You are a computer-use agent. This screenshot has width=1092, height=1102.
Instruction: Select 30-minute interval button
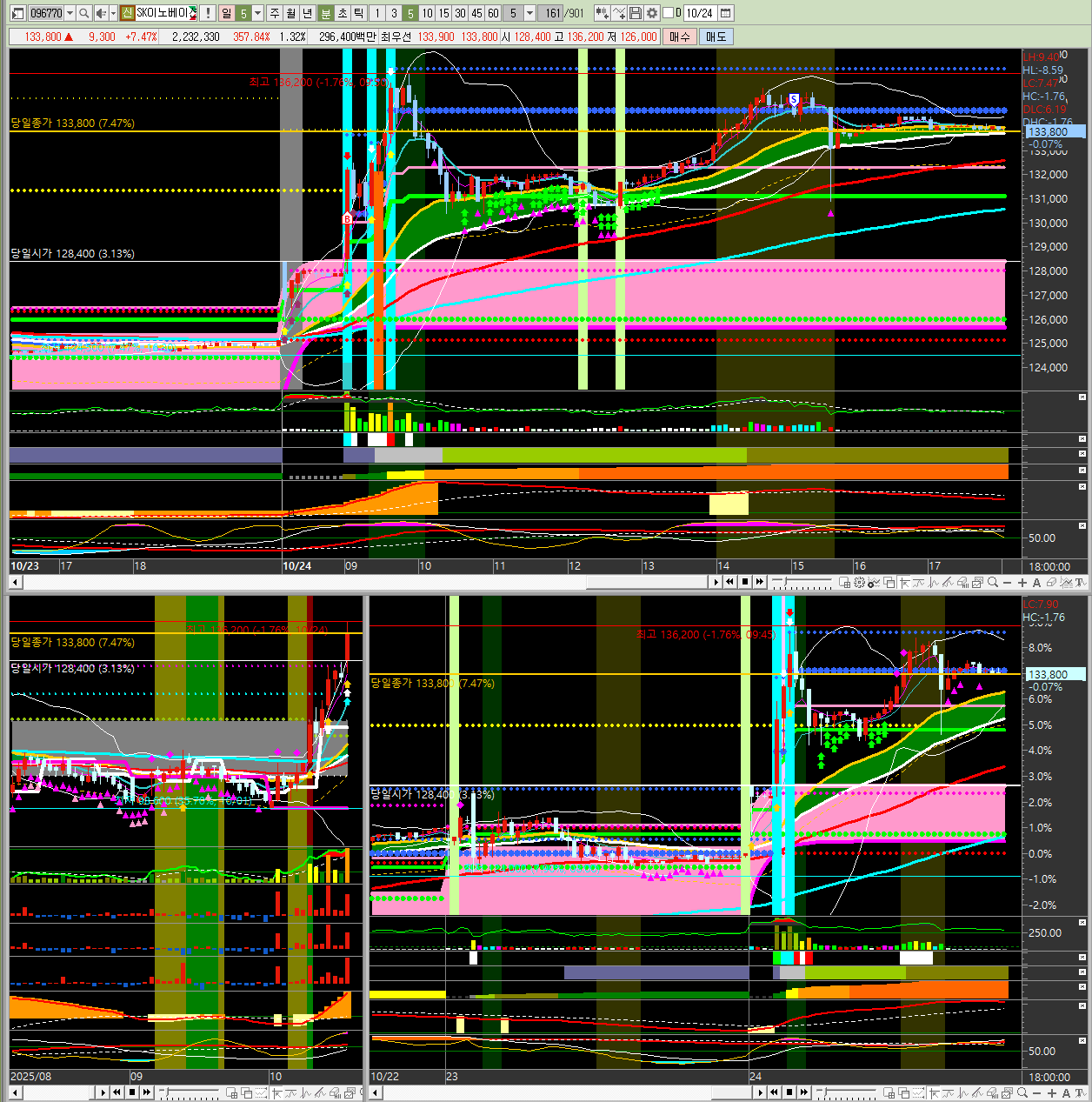click(460, 13)
